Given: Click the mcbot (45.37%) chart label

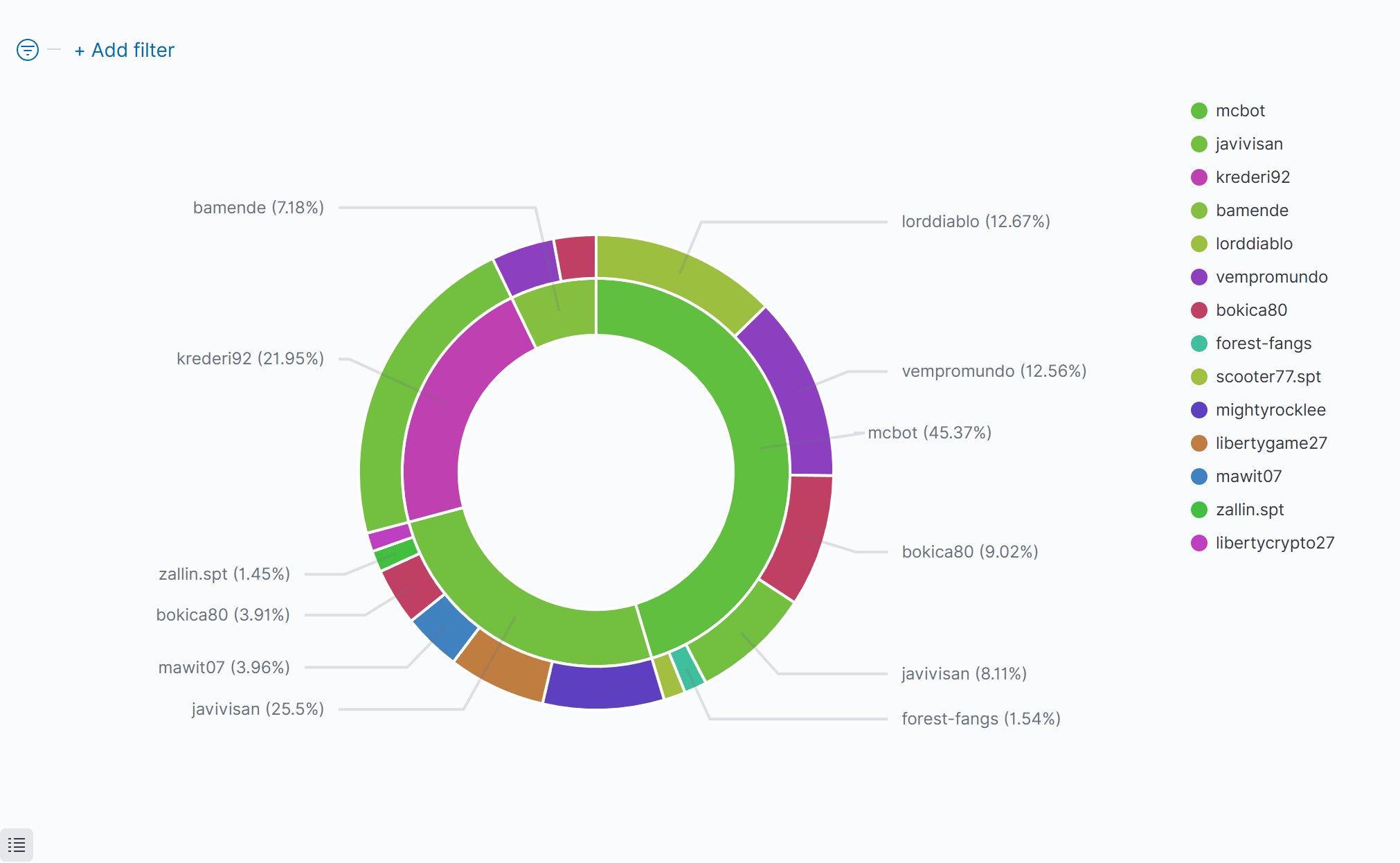Looking at the screenshot, I should 929,433.
